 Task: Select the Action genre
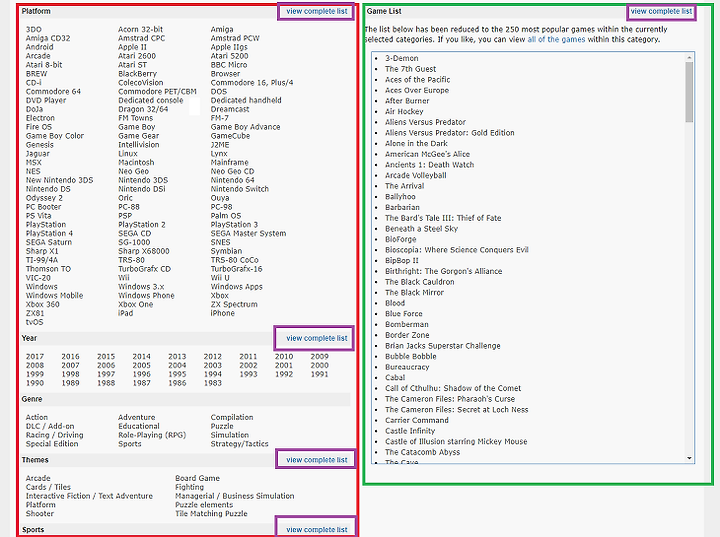coord(37,417)
